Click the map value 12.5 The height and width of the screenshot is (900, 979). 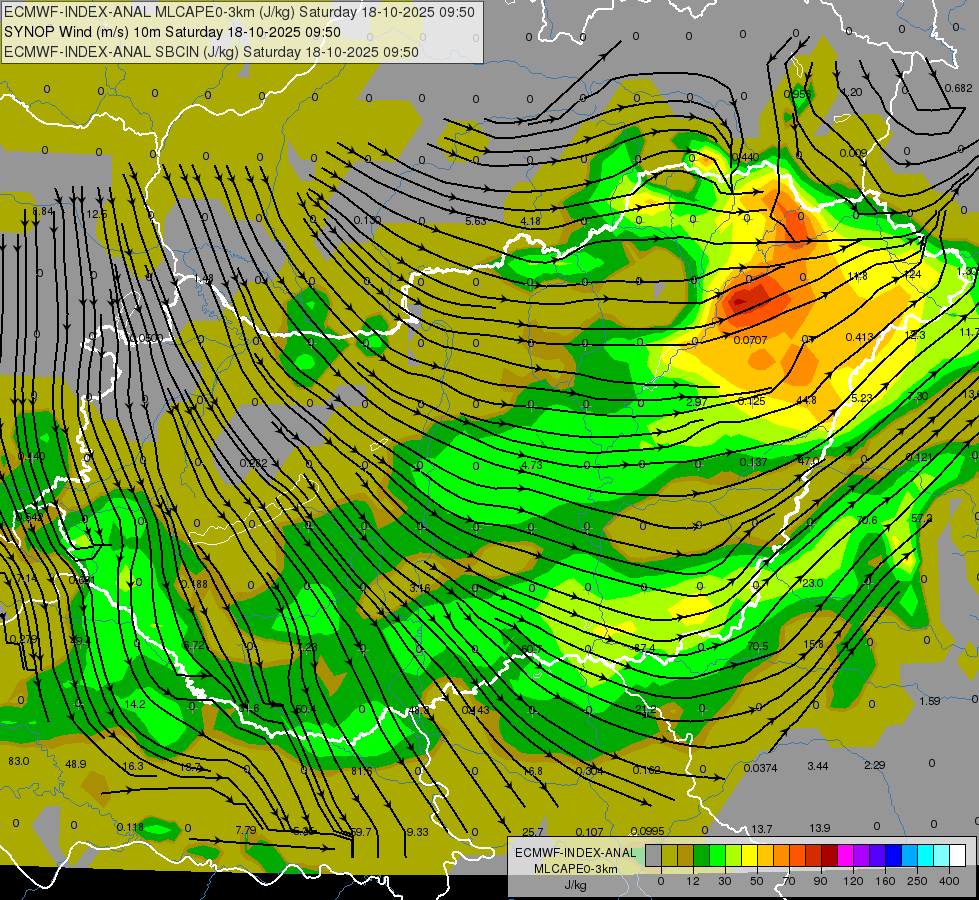coord(97,214)
